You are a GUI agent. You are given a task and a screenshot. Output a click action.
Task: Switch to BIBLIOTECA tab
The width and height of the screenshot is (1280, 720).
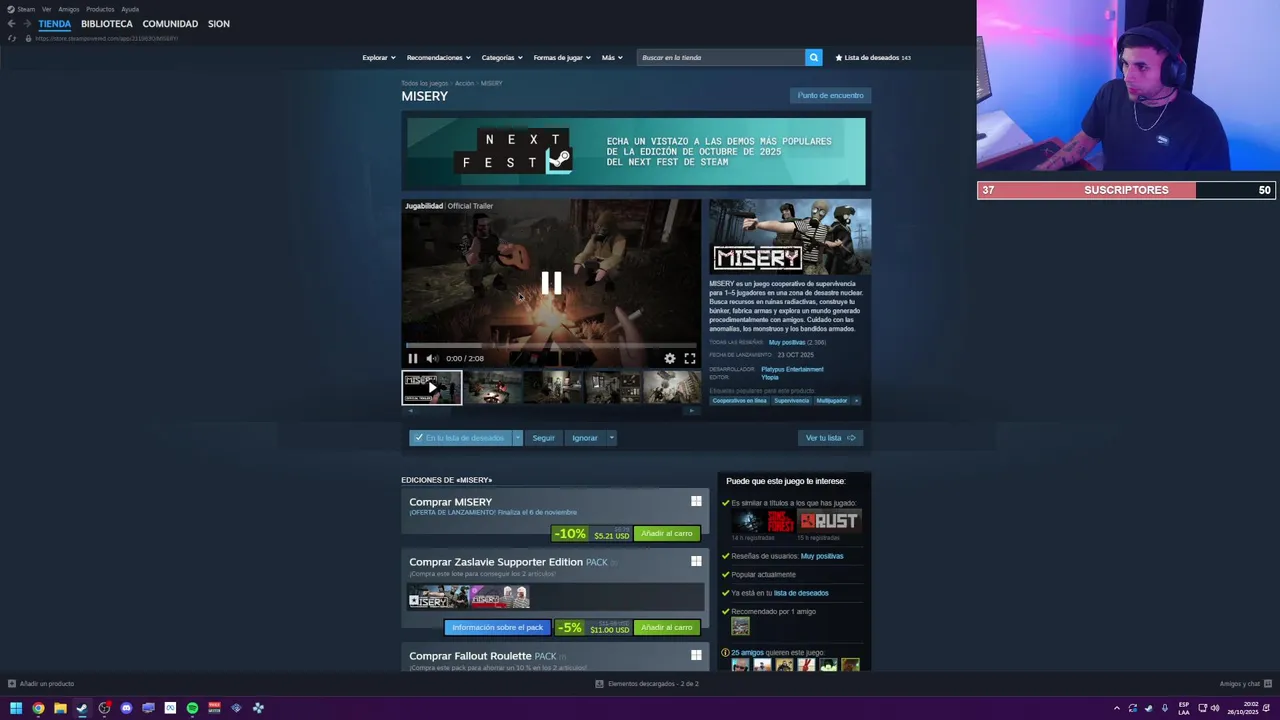[x=107, y=24]
